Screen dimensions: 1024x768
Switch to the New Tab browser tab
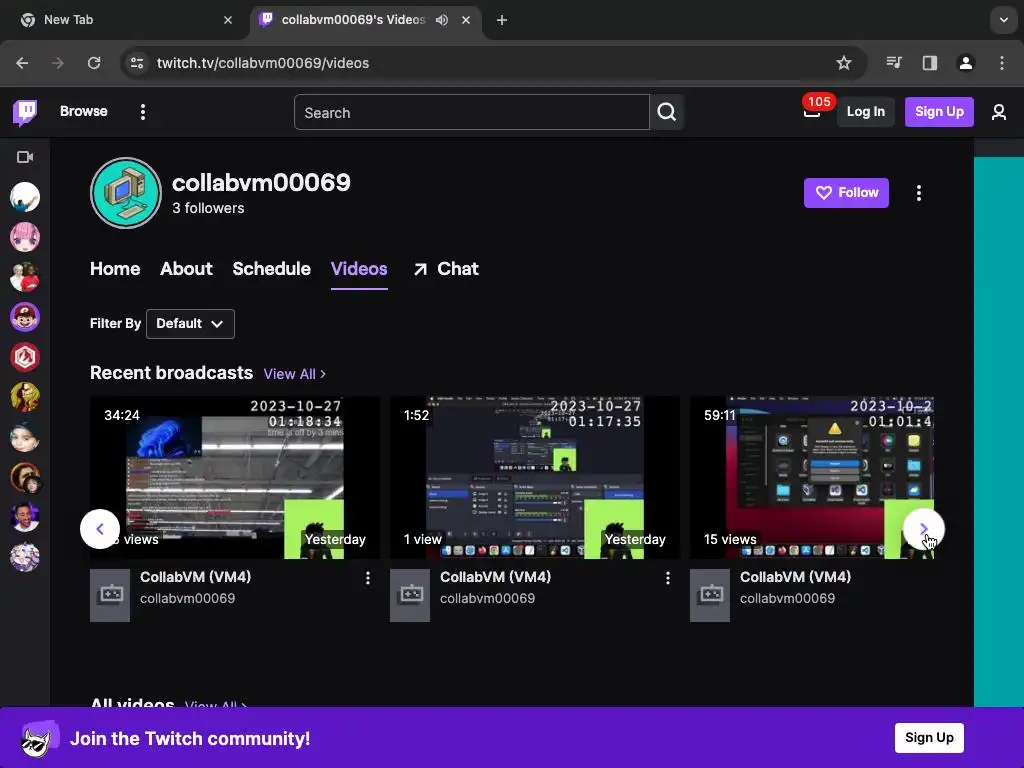124,20
